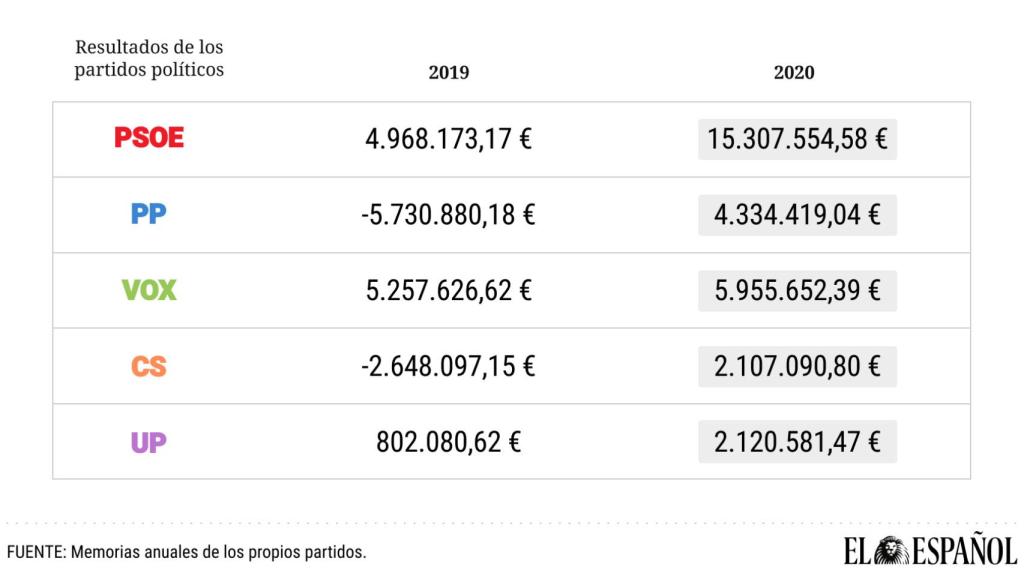
Task: Click the VOX party logo
Action: pos(149,290)
